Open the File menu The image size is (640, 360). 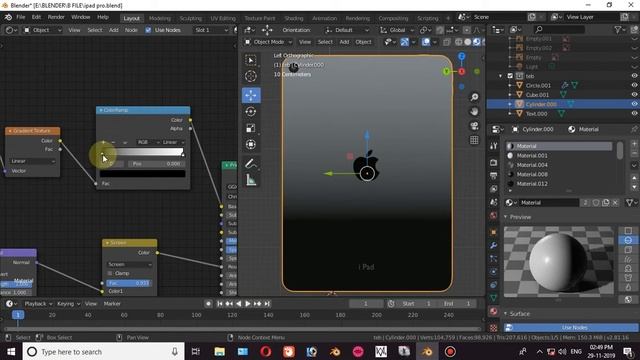pos(21,17)
